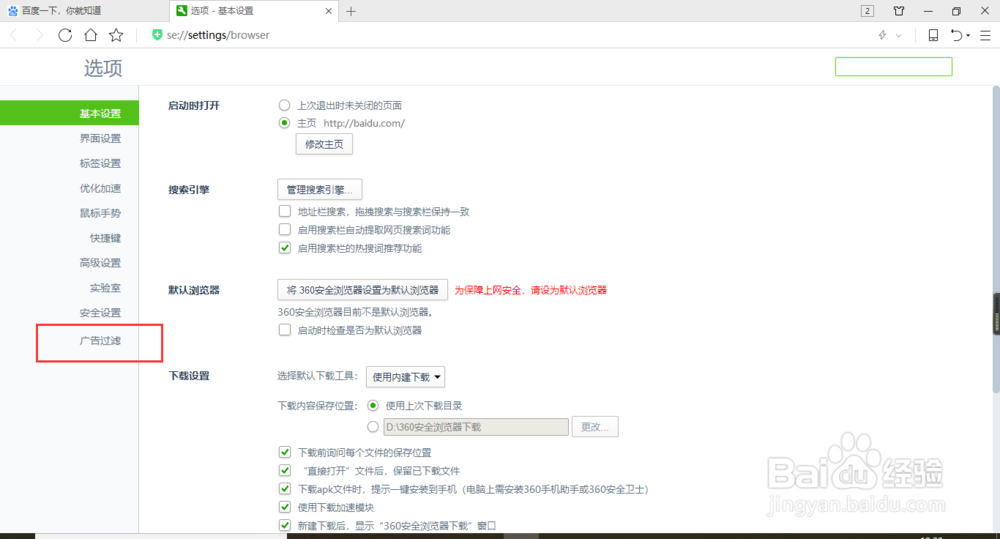The height and width of the screenshot is (539, 1000).
Task: Bookmark page with star icon
Action: (116, 35)
